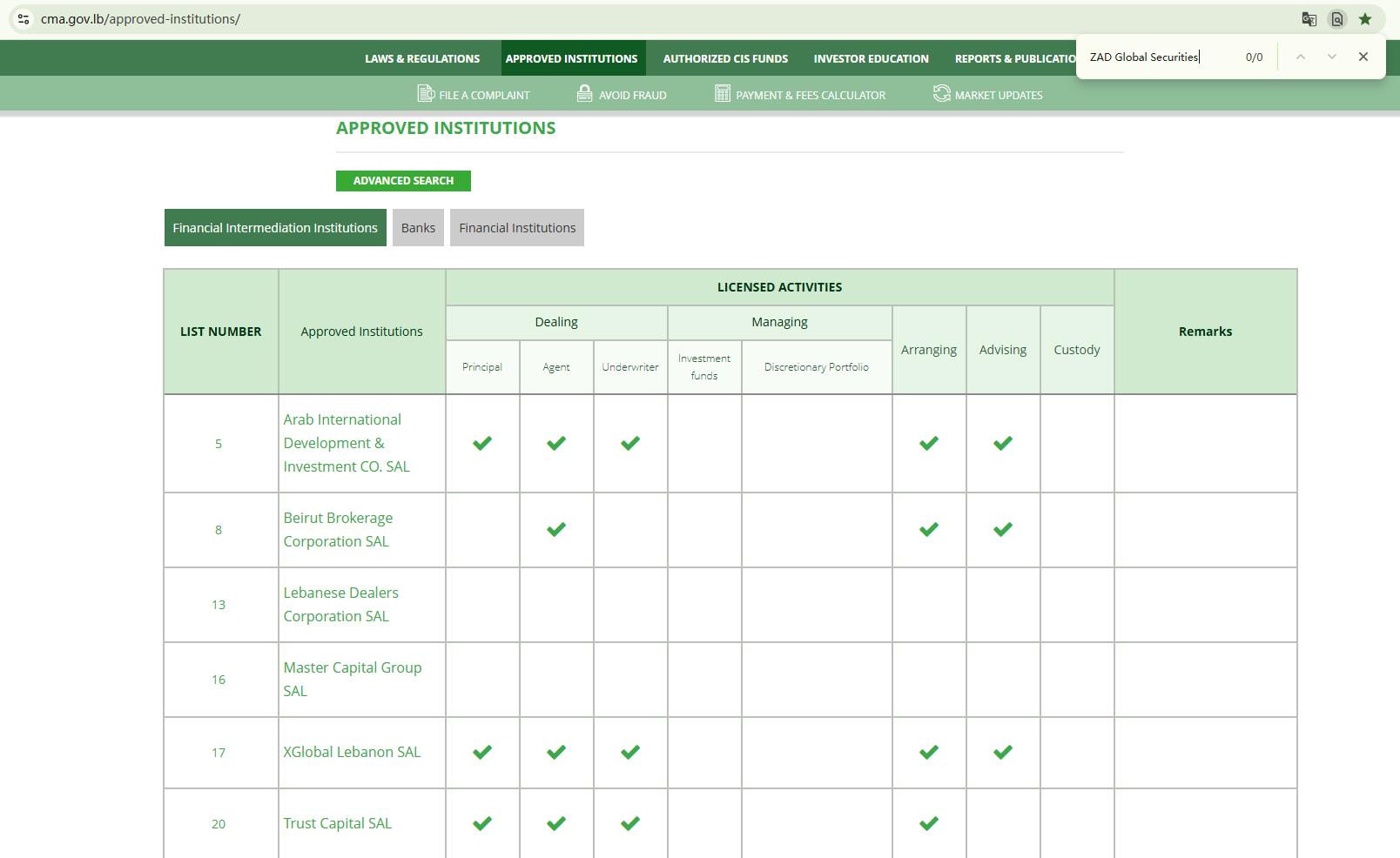Click the Market Updates refresh icon
1400x858 pixels.
pyautogui.click(x=941, y=94)
